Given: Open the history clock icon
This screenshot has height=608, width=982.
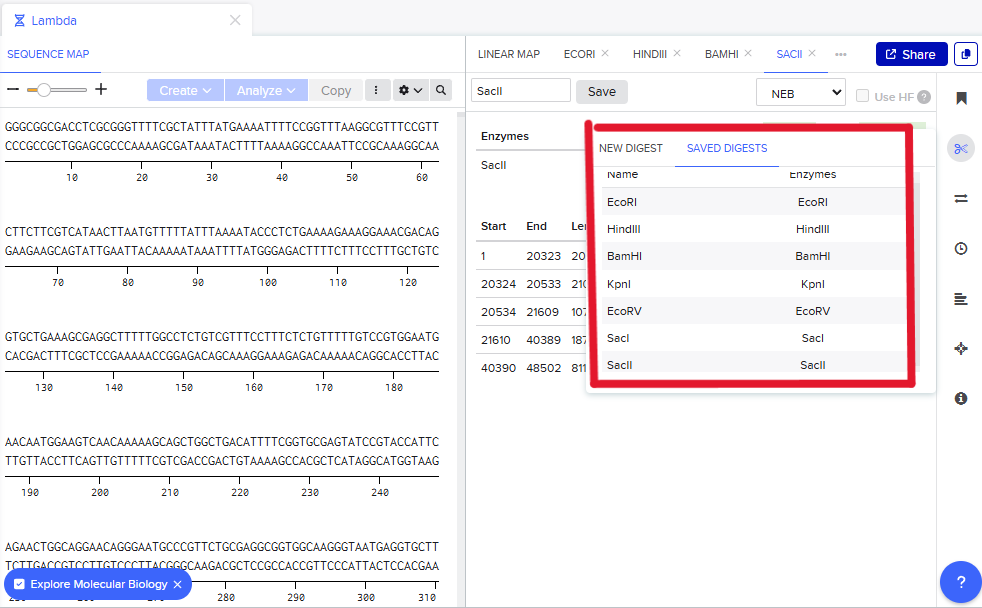Looking at the screenshot, I should (x=961, y=248).
